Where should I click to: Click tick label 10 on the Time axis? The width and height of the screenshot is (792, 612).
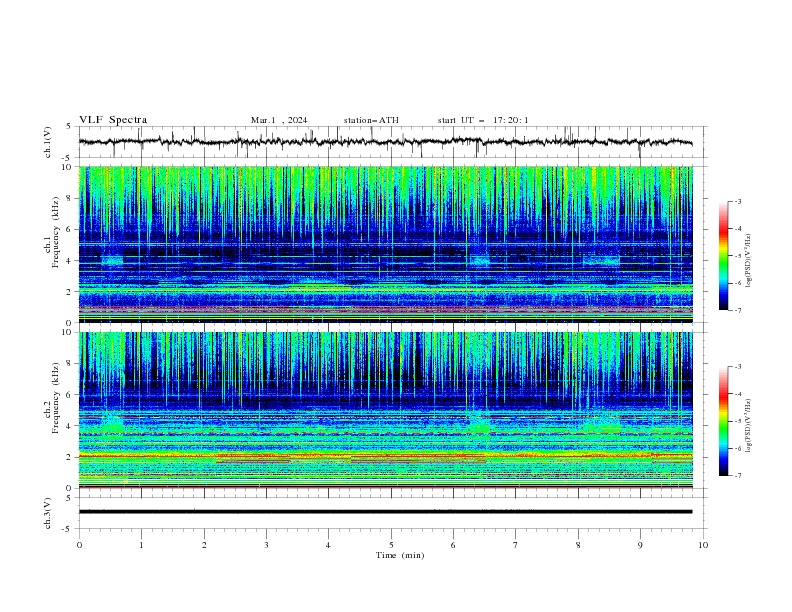pos(703,545)
